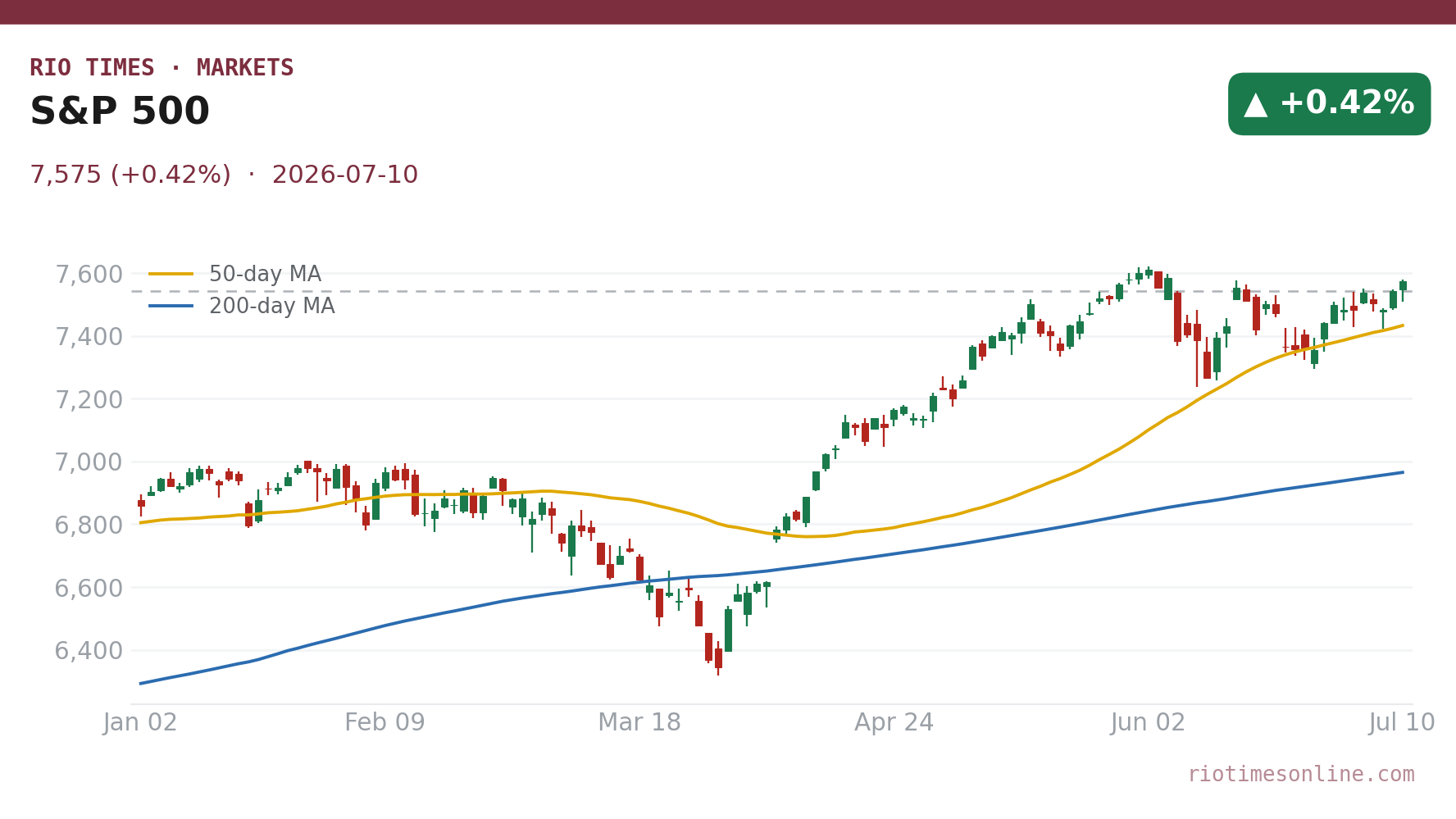Click the S&P 500 chart title
The height and width of the screenshot is (819, 1456).
120,112
